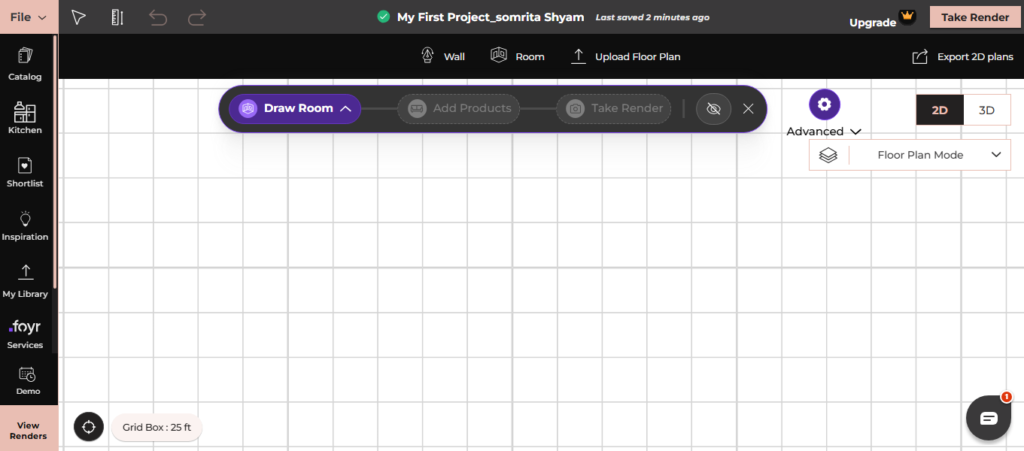Screen dimensions: 1024x451
Task: Open the chat support bubble
Action: pos(989,418)
